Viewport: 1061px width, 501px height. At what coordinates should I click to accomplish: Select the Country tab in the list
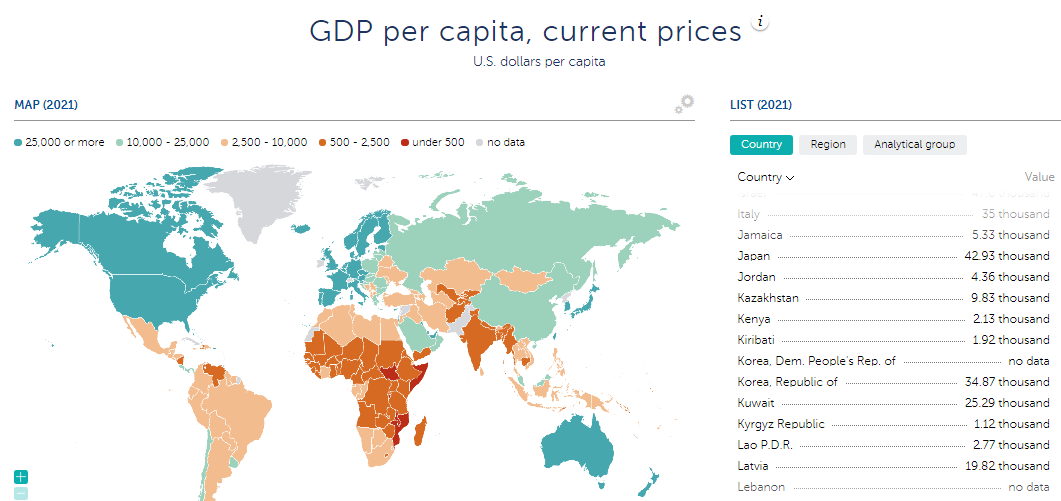(x=761, y=144)
